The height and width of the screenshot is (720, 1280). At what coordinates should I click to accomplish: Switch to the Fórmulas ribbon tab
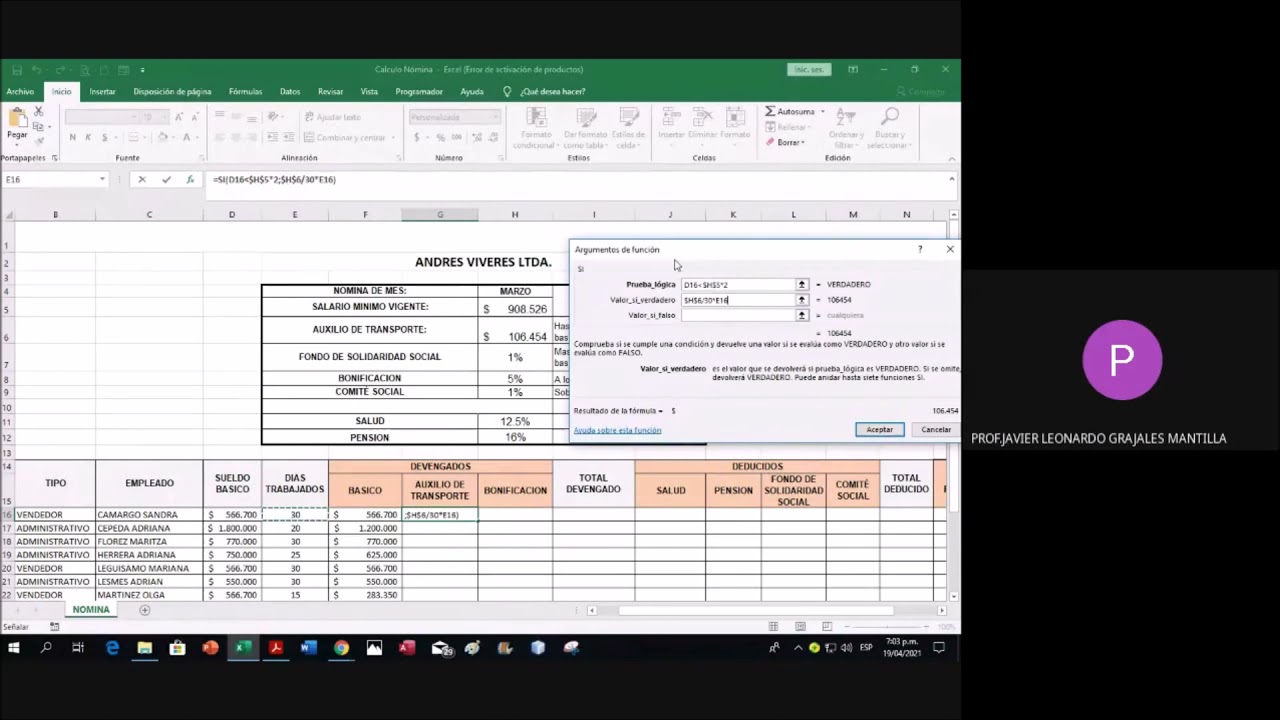pyautogui.click(x=245, y=92)
